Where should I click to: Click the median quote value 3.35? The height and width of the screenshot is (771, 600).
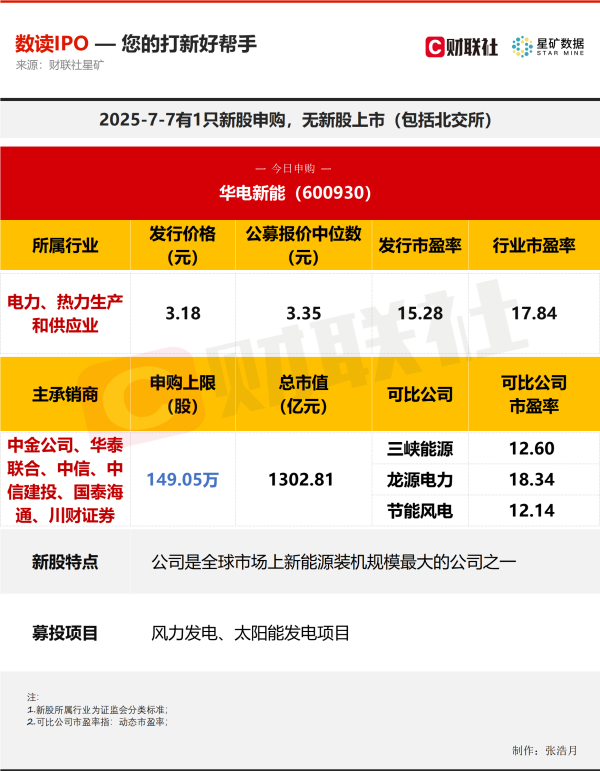tap(303, 313)
